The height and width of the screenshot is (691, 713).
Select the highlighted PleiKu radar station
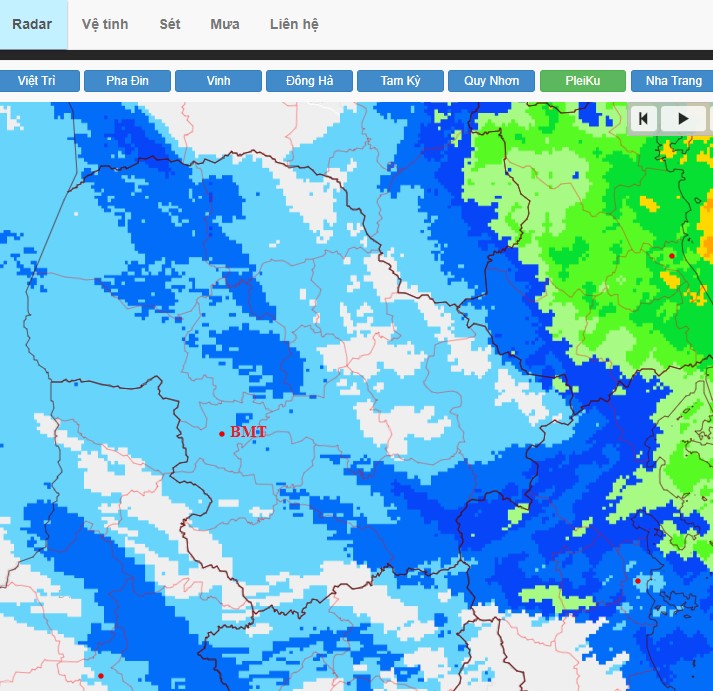(x=583, y=81)
